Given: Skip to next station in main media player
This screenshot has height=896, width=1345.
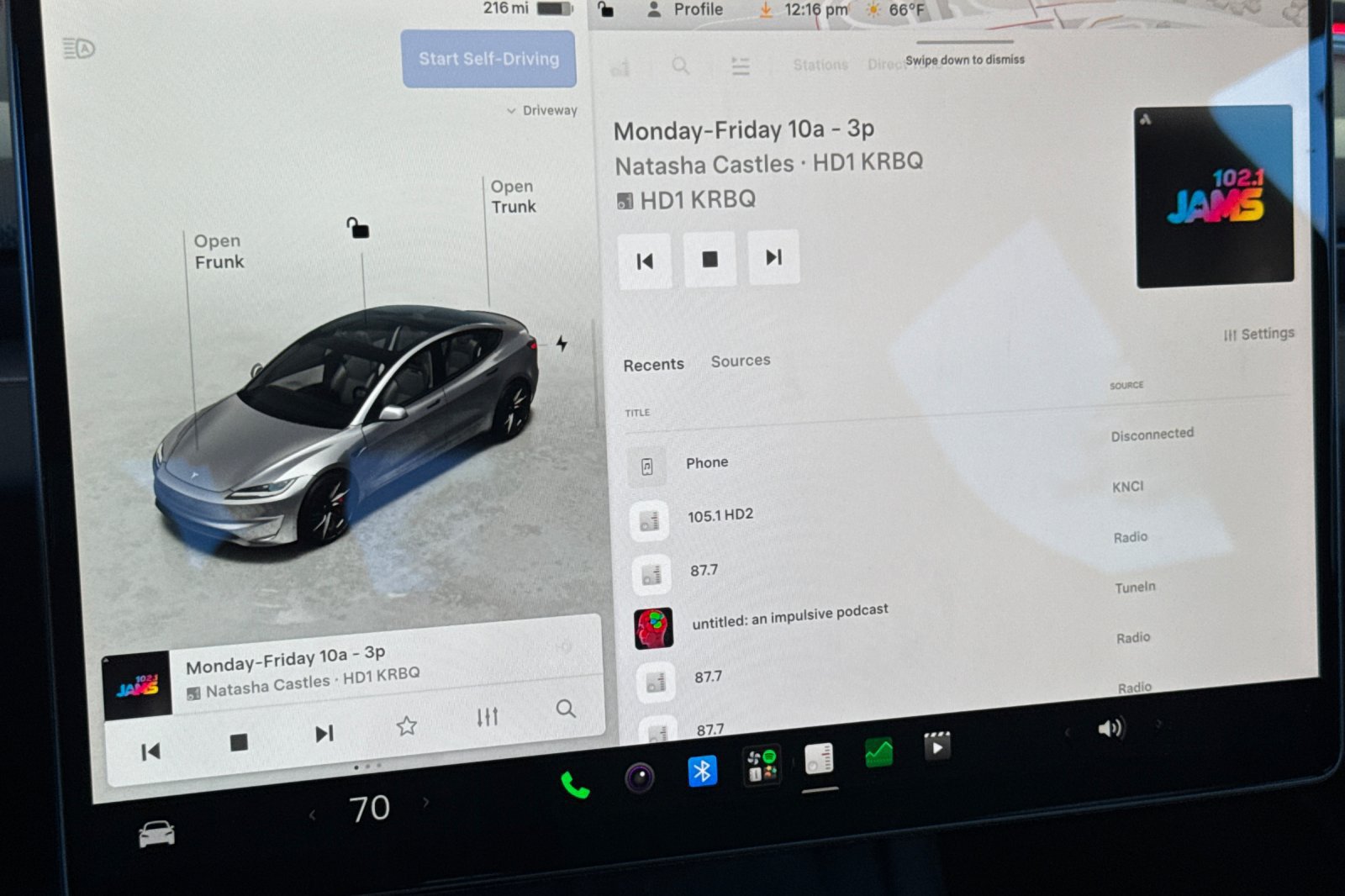Looking at the screenshot, I should click(x=773, y=257).
